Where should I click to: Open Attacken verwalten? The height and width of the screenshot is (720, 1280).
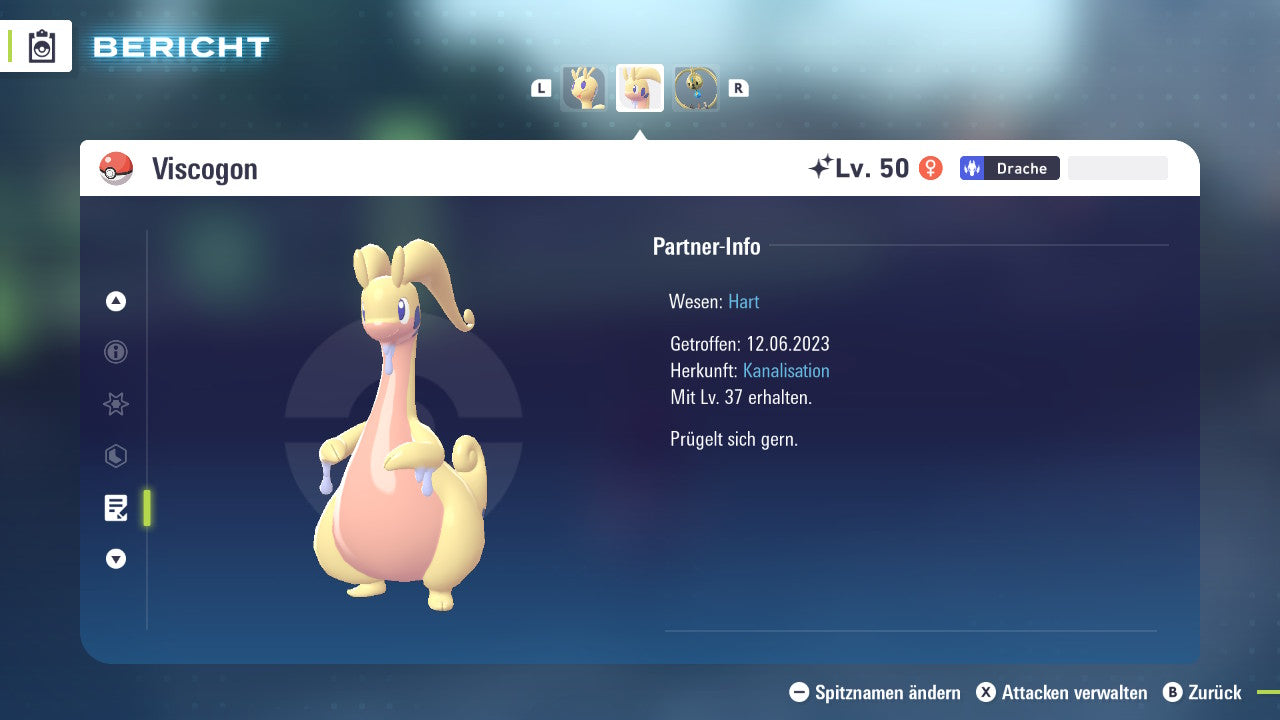(1062, 692)
